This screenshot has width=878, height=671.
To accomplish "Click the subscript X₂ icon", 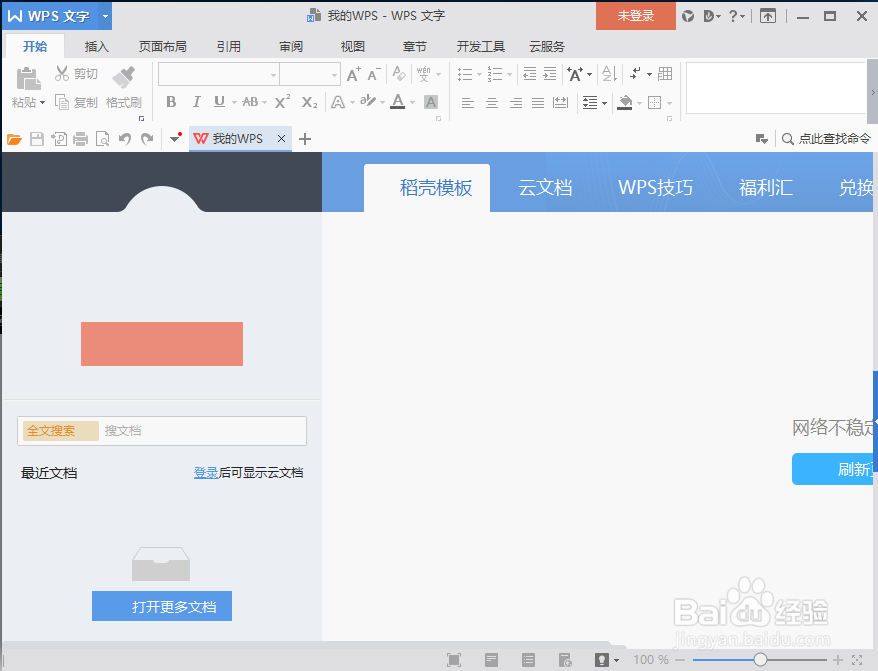I will pyautogui.click(x=309, y=102).
